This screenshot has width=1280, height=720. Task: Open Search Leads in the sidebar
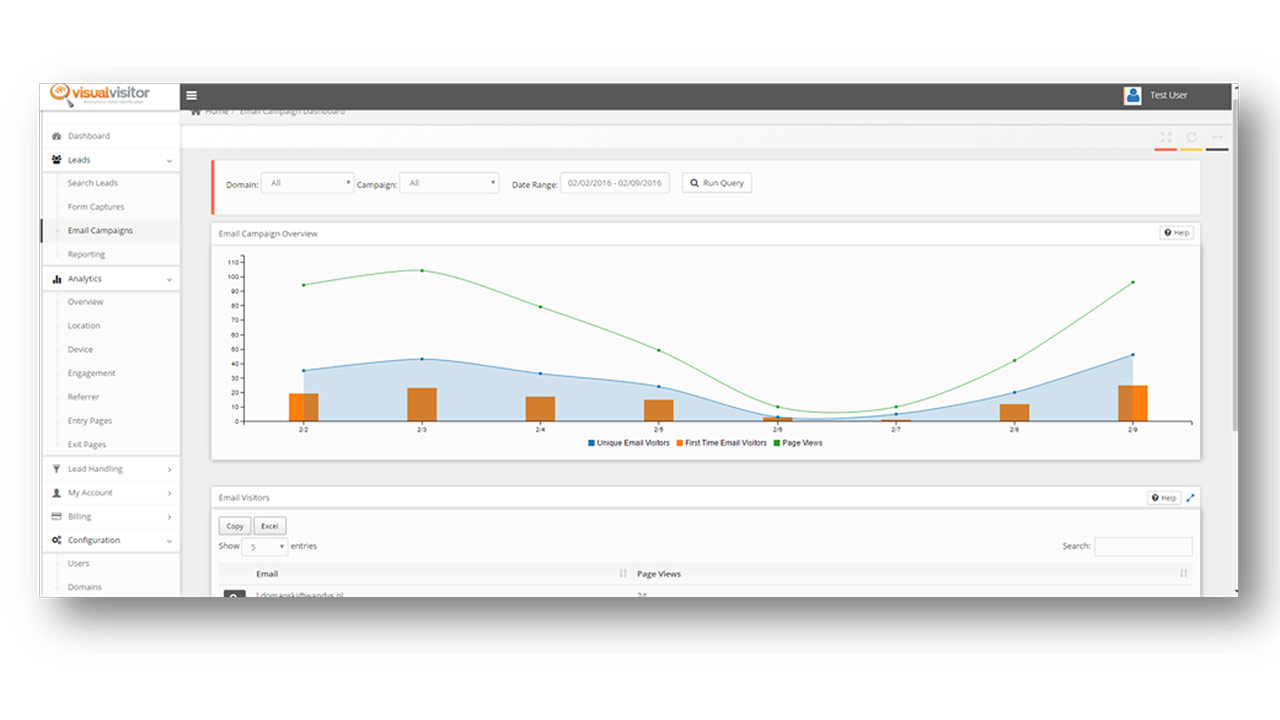point(92,183)
